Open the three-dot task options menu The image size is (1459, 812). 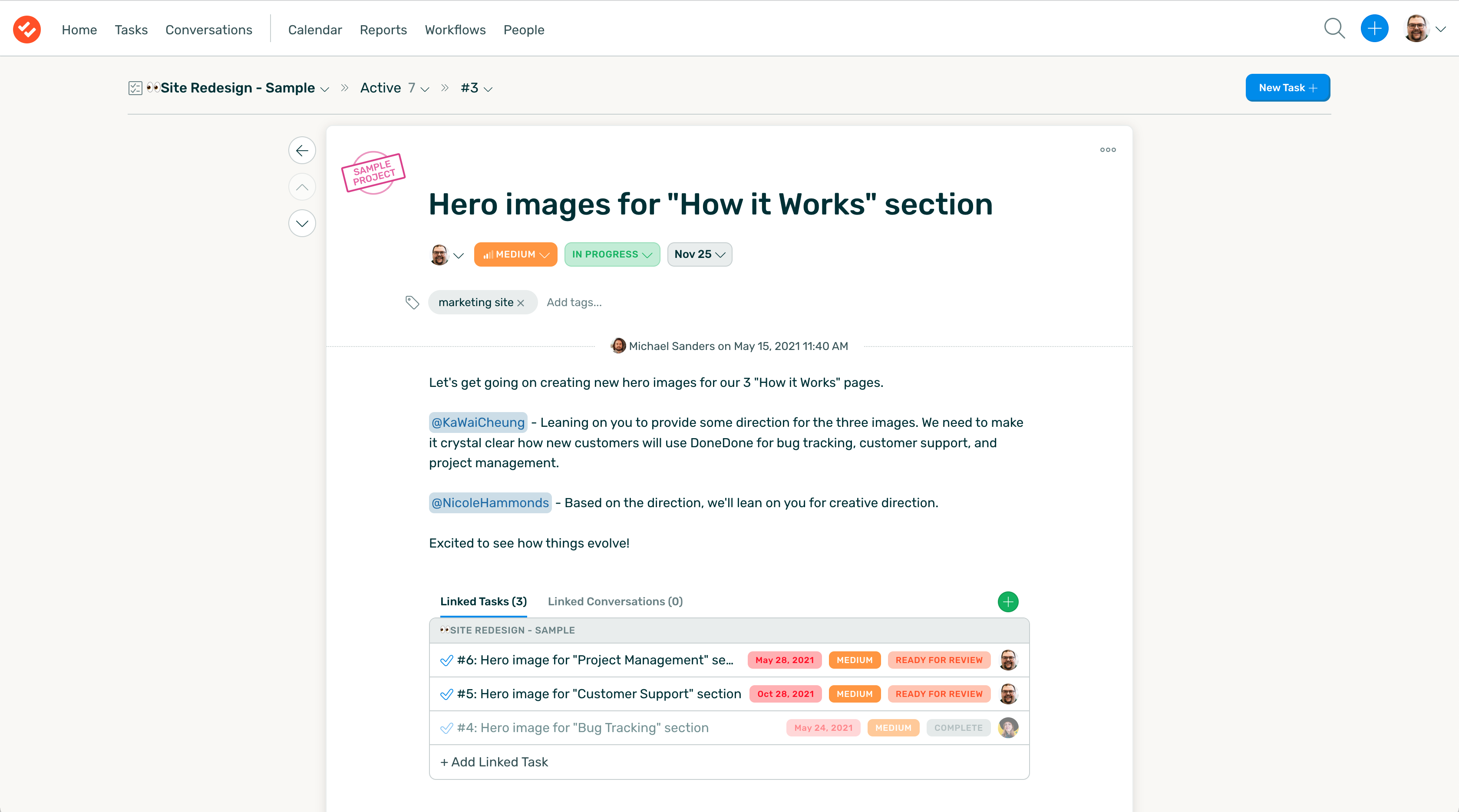1108,150
